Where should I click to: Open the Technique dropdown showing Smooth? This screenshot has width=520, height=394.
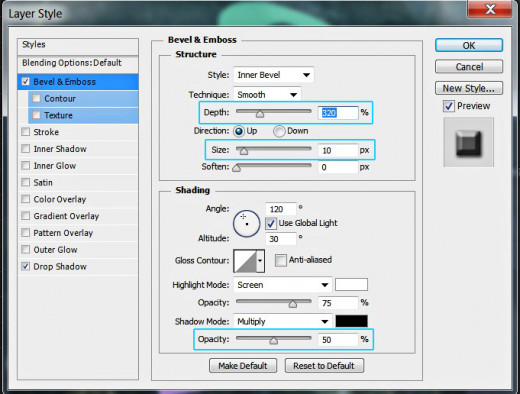coord(267,95)
